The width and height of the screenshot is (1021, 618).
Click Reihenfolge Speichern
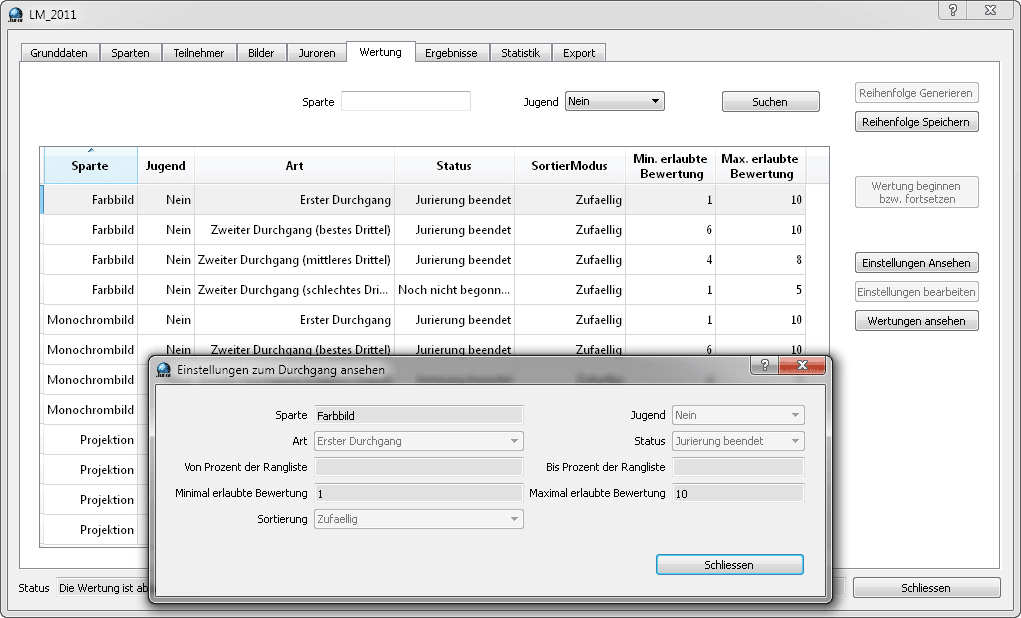tap(916, 122)
